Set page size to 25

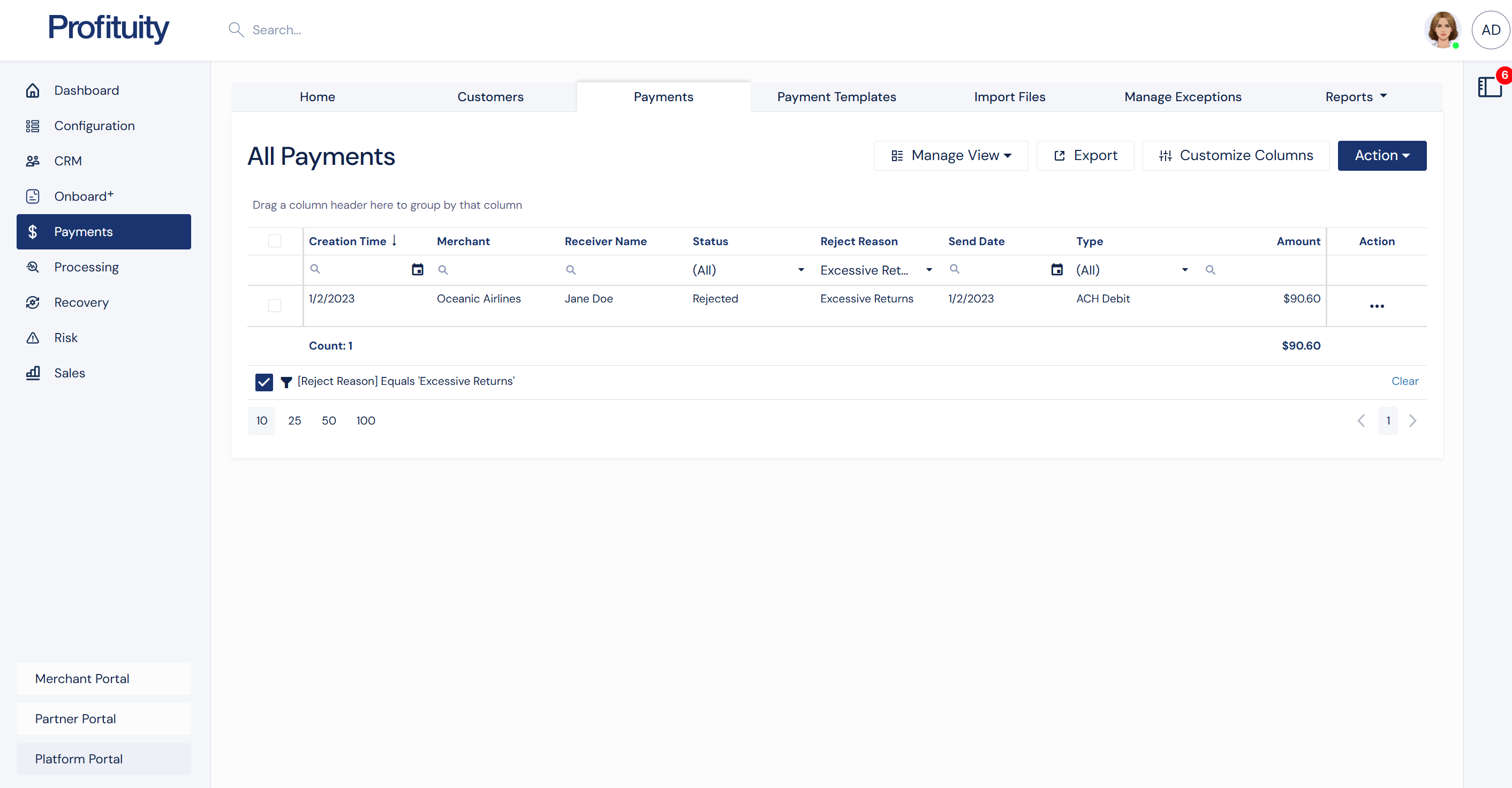coord(295,420)
